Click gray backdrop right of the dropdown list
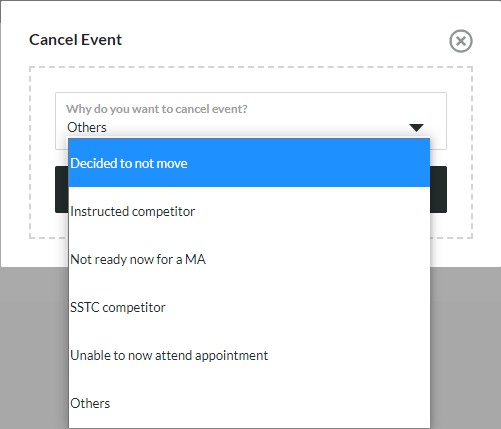Viewport: 501px width, 429px height. pyautogui.click(x=465, y=347)
